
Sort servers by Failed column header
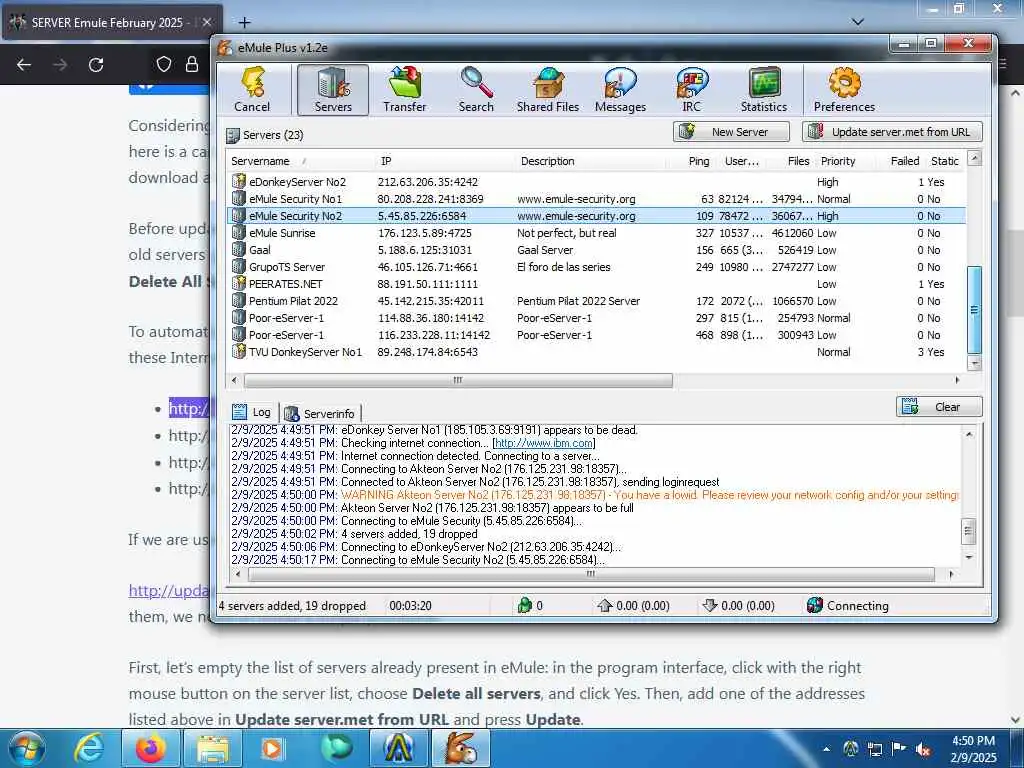tap(904, 161)
